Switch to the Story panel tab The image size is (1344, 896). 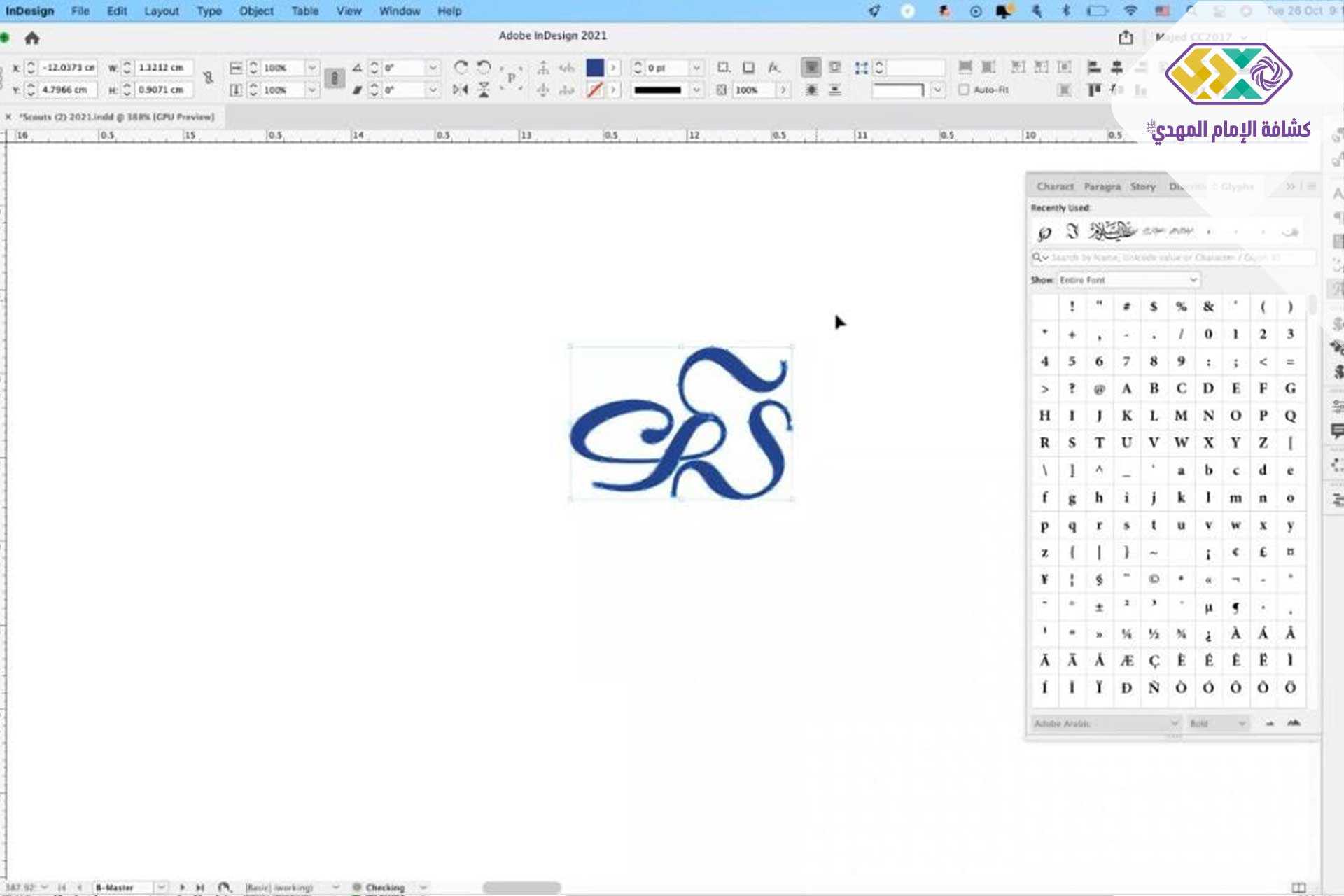click(1142, 187)
